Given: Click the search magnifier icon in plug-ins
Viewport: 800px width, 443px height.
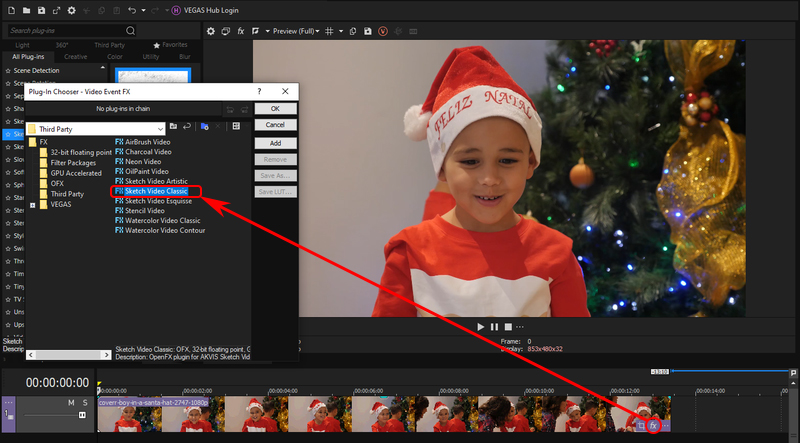Looking at the screenshot, I should tap(131, 31).
